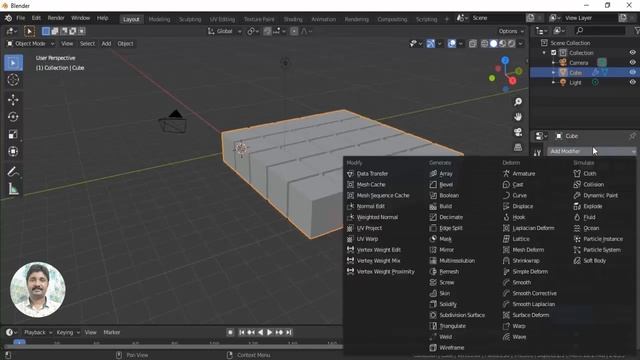Select the Scale tool
Screen dimensions: 640x360
[x=13, y=134]
